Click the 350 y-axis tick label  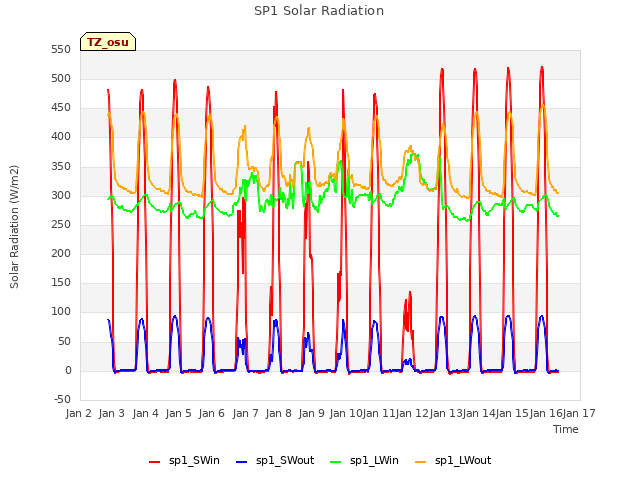pyautogui.click(x=61, y=166)
